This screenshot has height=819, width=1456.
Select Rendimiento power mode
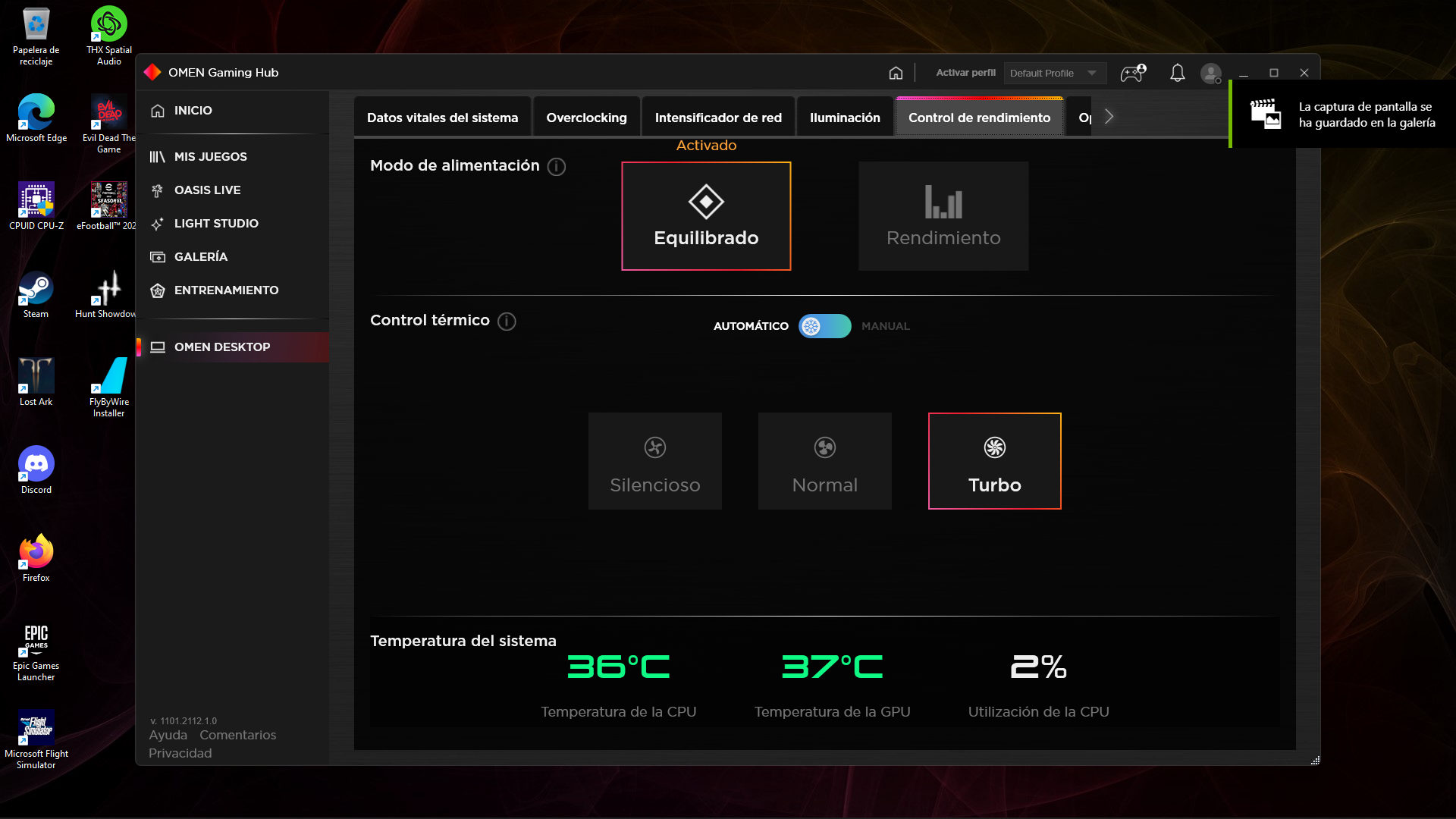tap(943, 216)
